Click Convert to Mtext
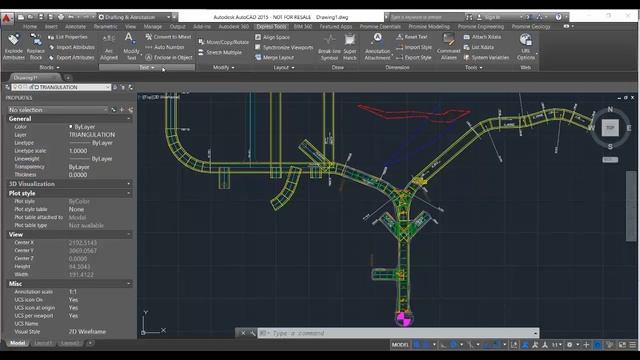 [168, 37]
